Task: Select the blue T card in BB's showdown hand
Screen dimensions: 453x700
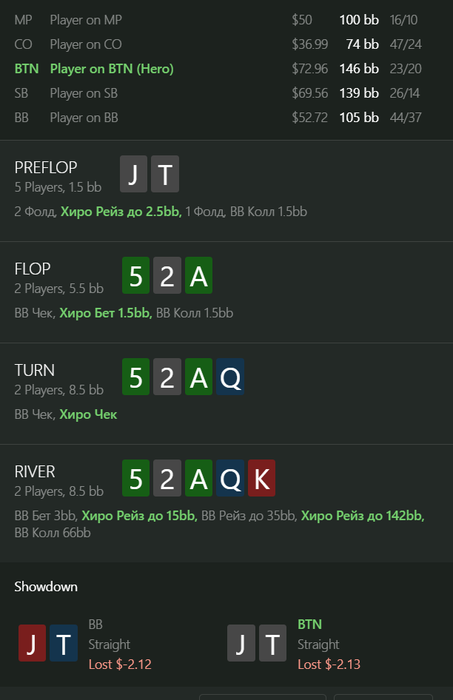Action: pyautogui.click(x=63, y=643)
